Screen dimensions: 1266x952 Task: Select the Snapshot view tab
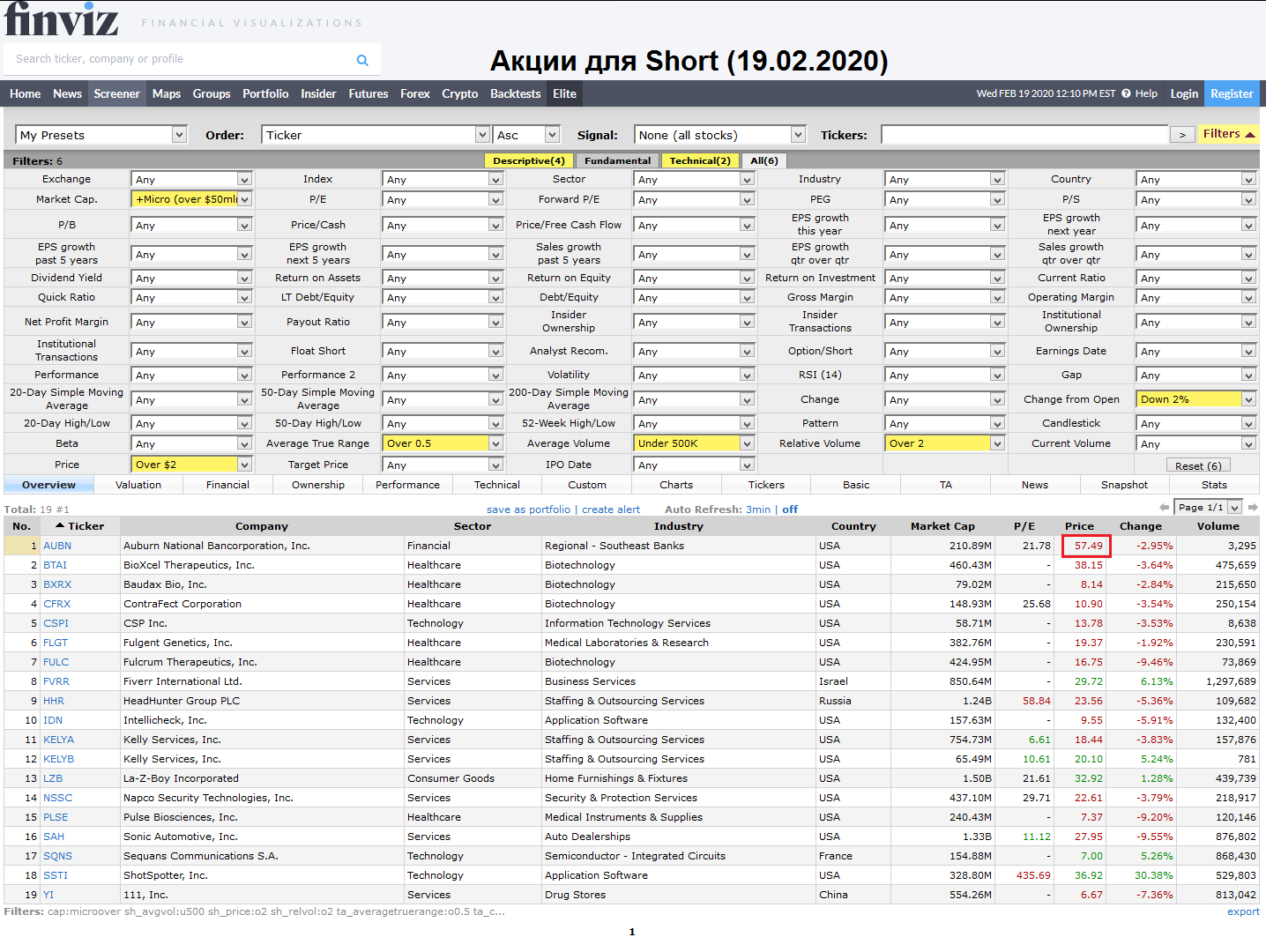(1125, 485)
